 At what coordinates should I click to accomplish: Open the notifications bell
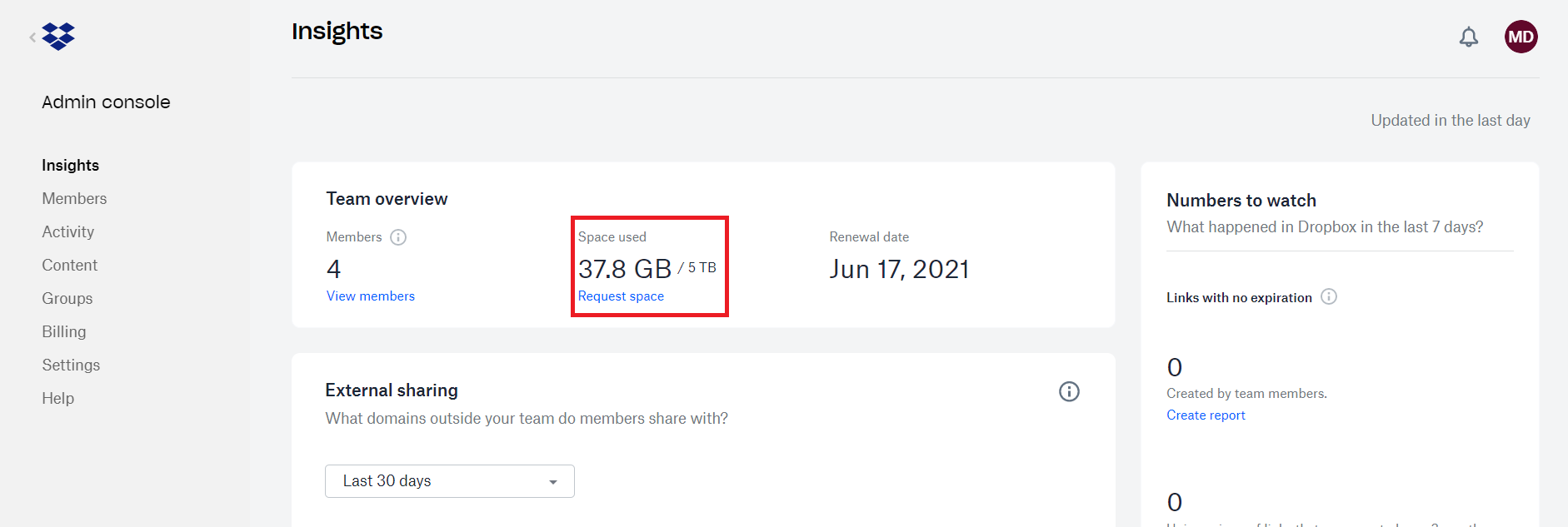pos(1469,37)
